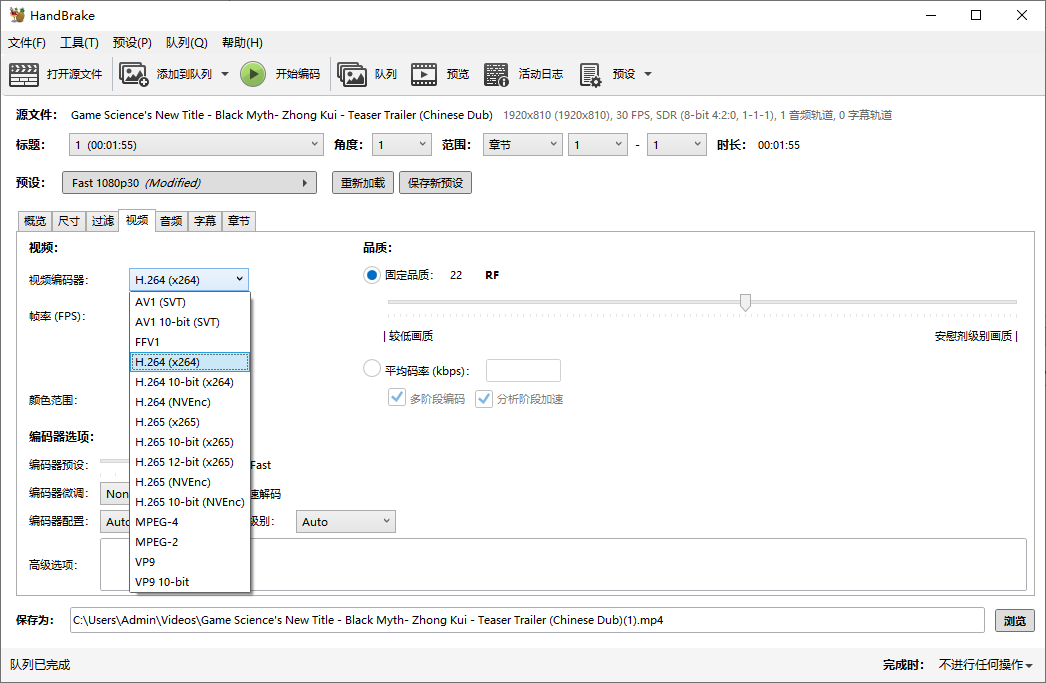Click the 预览 preview film icon
1046x683 pixels.
[x=424, y=74]
